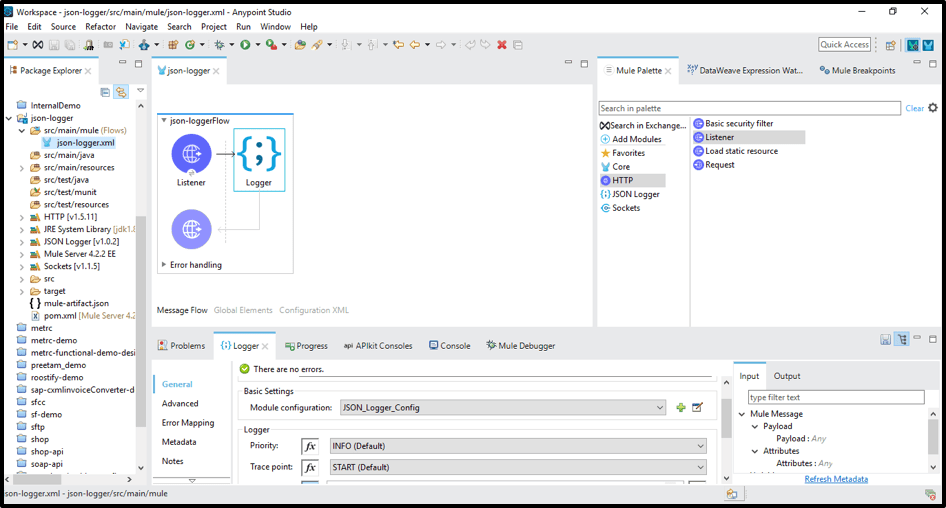Click the Package Explorer vertical scrollbar

point(141,300)
